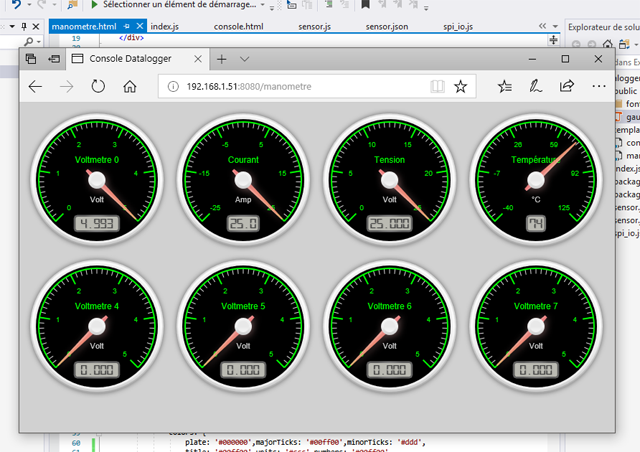Screen dimensions: 640x452
Task: Add web notes with the pen icon
Action: click(536, 86)
